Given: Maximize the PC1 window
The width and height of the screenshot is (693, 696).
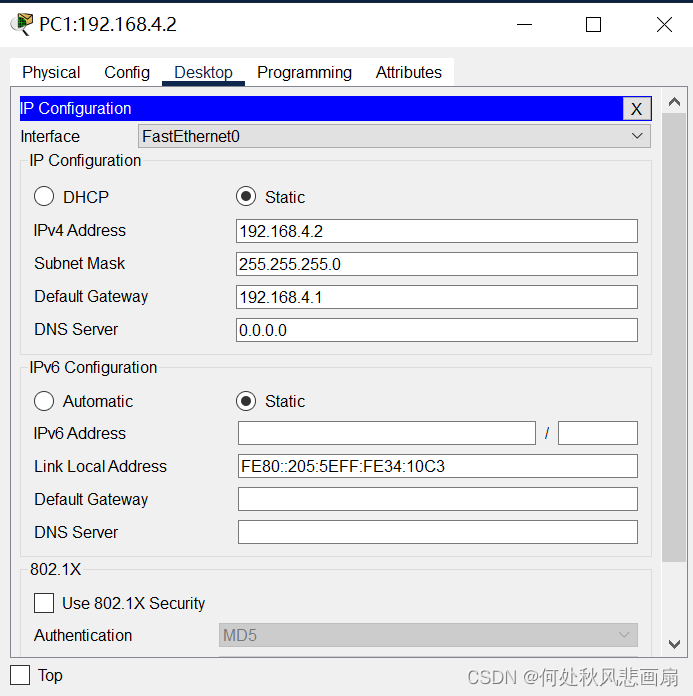Looking at the screenshot, I should 593,25.
